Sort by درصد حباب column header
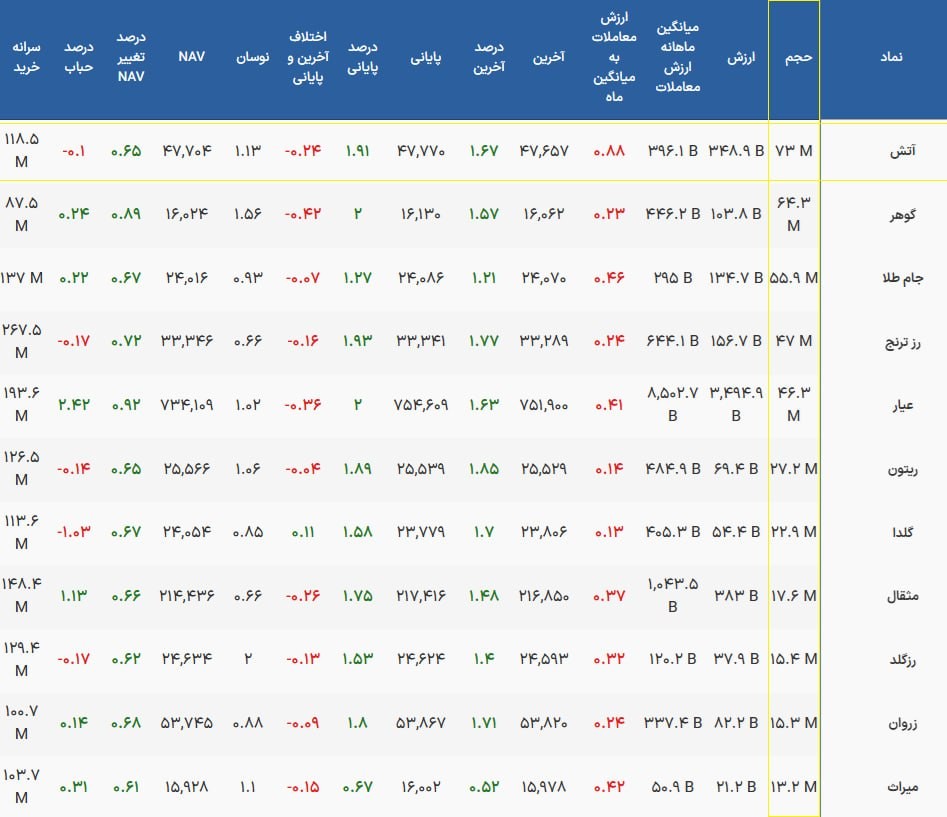This screenshot has height=817, width=947. tap(79, 57)
